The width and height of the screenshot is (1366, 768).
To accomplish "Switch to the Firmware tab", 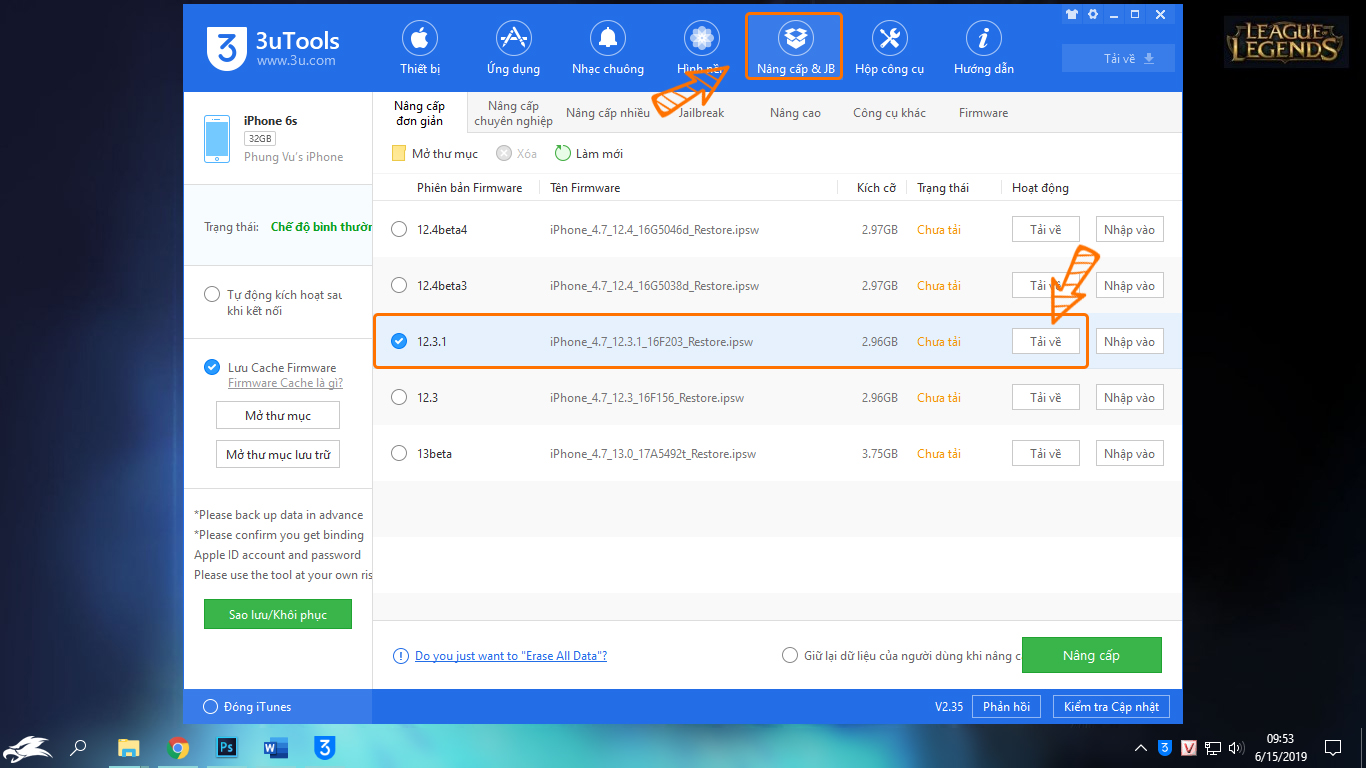I will [983, 113].
